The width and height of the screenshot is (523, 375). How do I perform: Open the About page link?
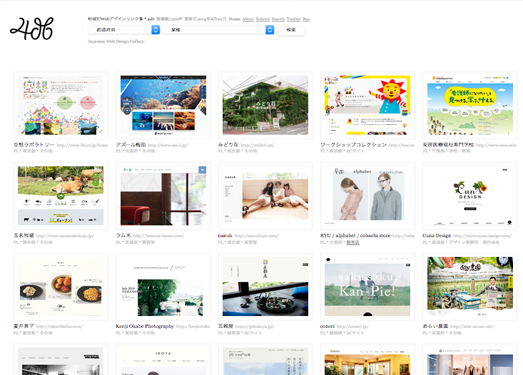pyautogui.click(x=248, y=19)
